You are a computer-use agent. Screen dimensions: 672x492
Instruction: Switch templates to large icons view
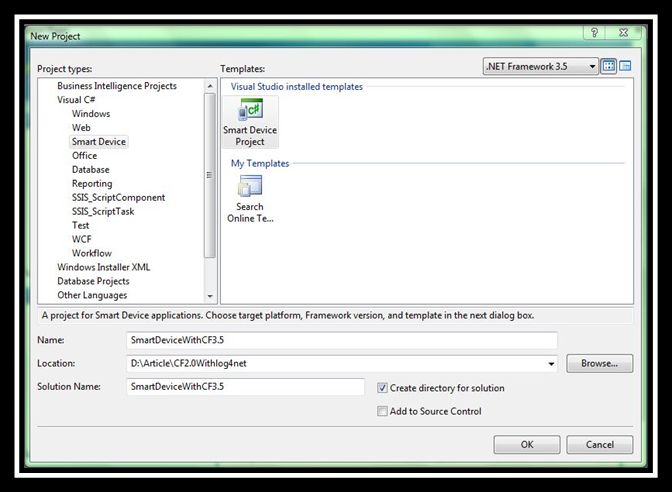(609, 66)
